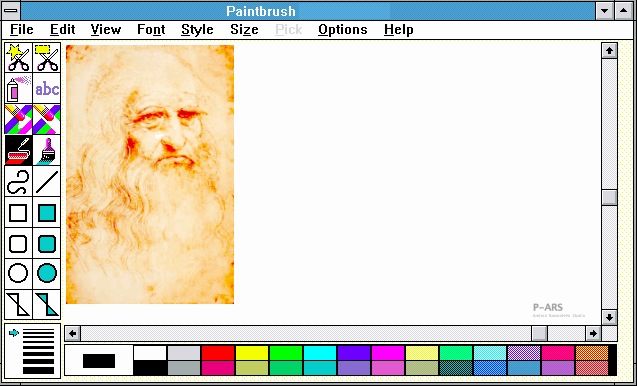Pick the bright lime green palette color
The width and height of the screenshot is (637, 386).
click(286, 353)
